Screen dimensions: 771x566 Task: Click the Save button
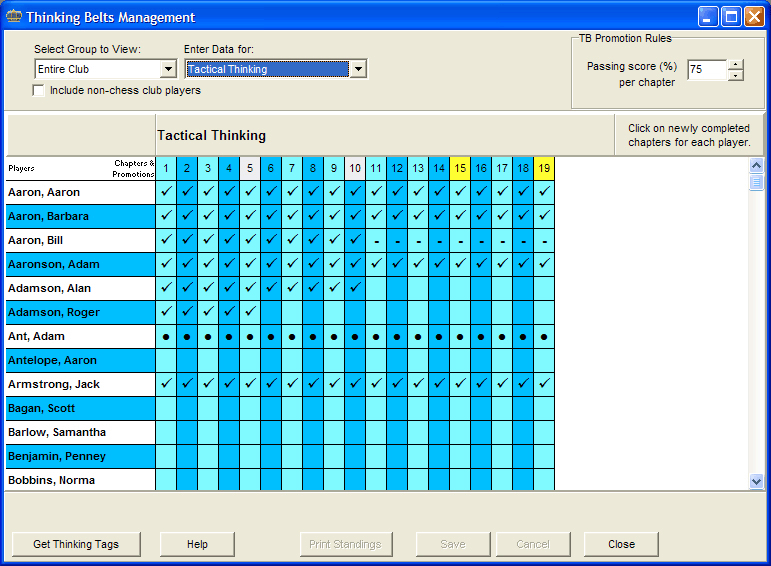click(453, 544)
